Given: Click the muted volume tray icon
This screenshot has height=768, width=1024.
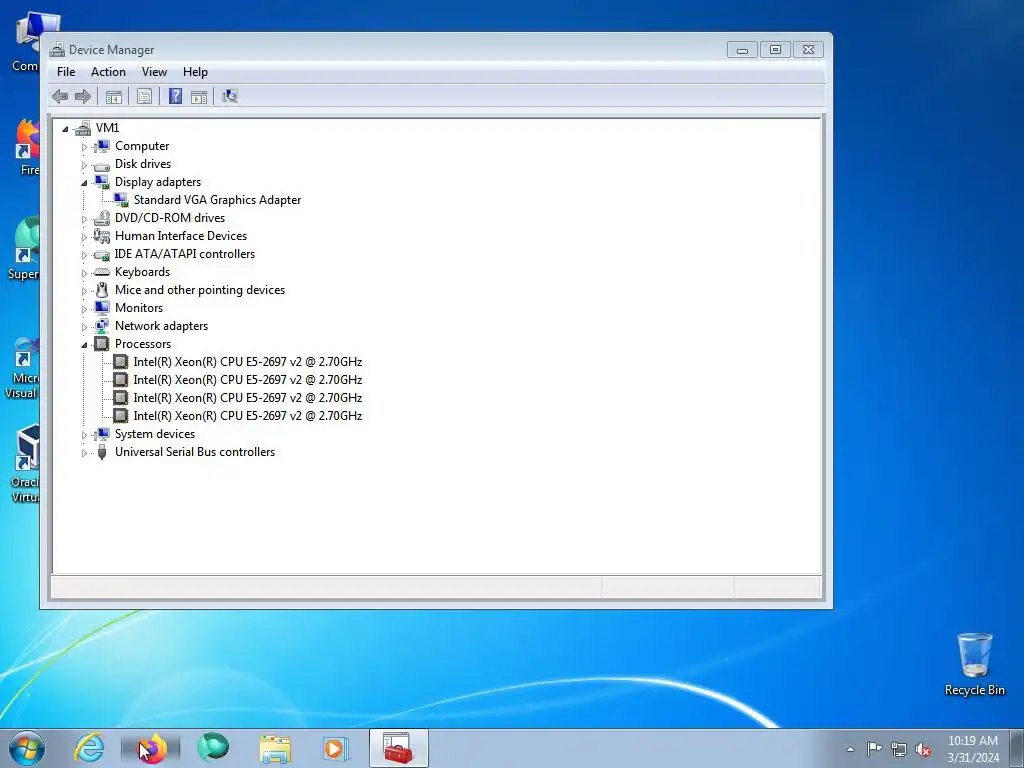Looking at the screenshot, I should [x=923, y=750].
